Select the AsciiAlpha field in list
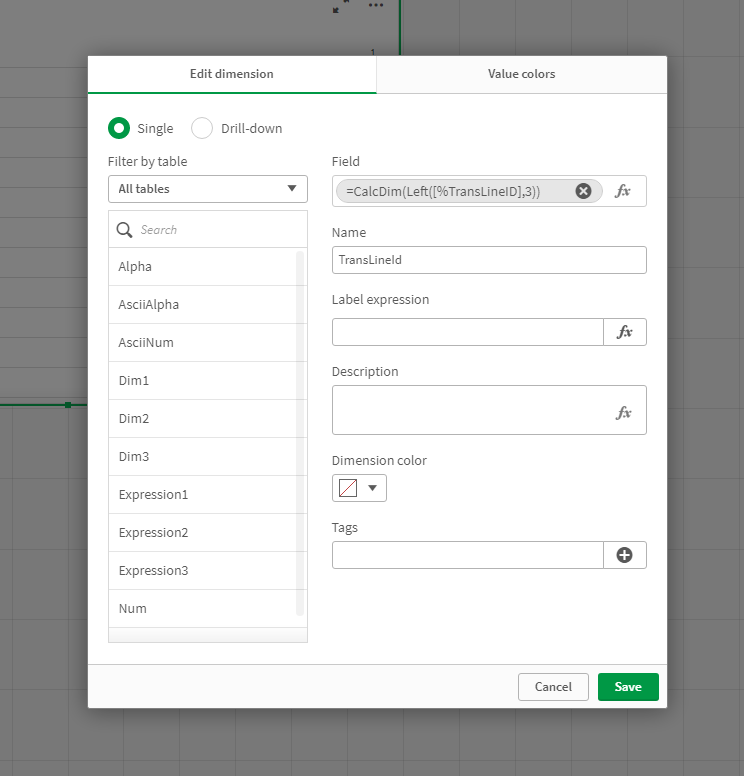 coord(149,305)
